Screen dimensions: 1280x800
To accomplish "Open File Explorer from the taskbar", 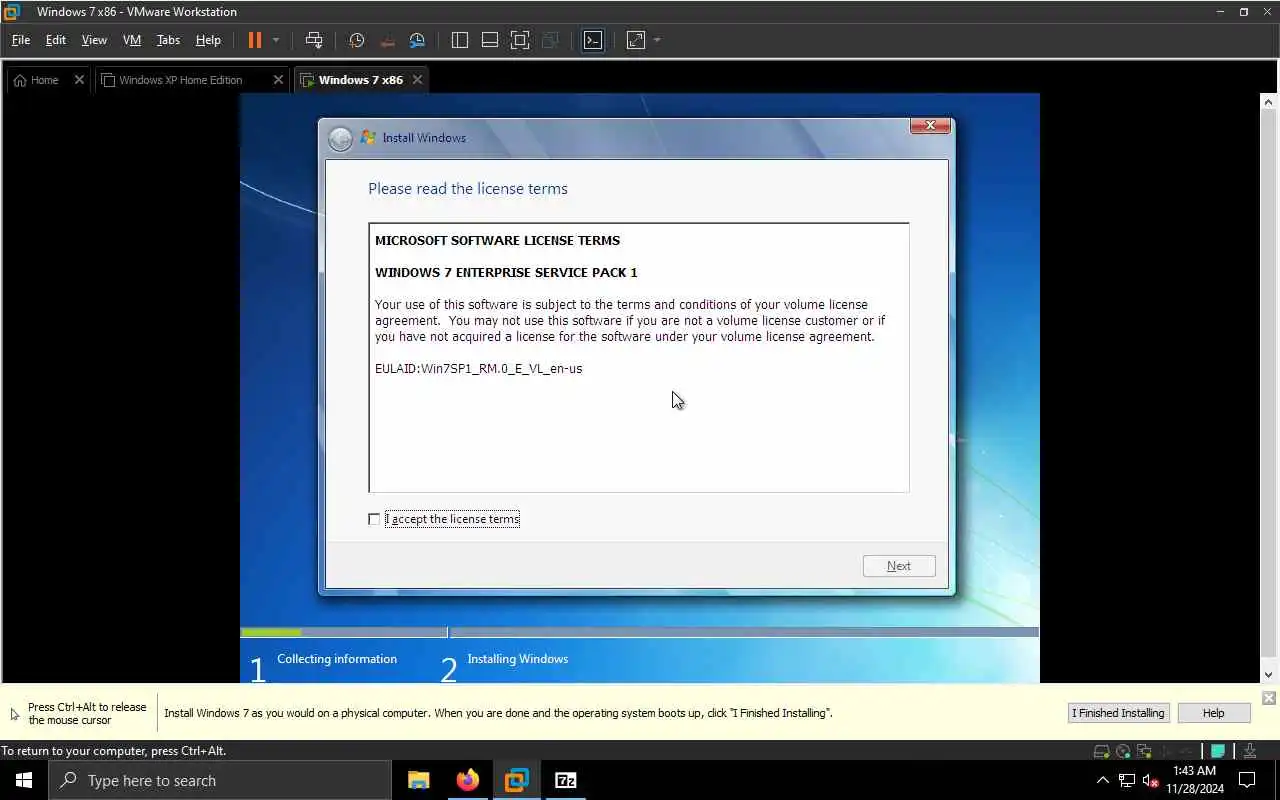I will (419, 780).
